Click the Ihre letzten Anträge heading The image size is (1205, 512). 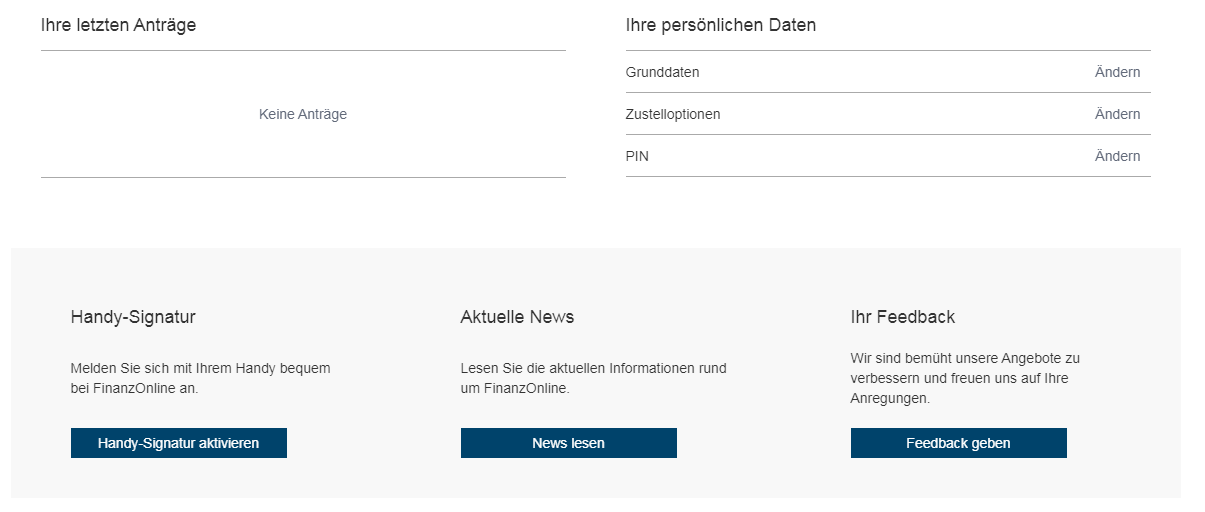118,25
